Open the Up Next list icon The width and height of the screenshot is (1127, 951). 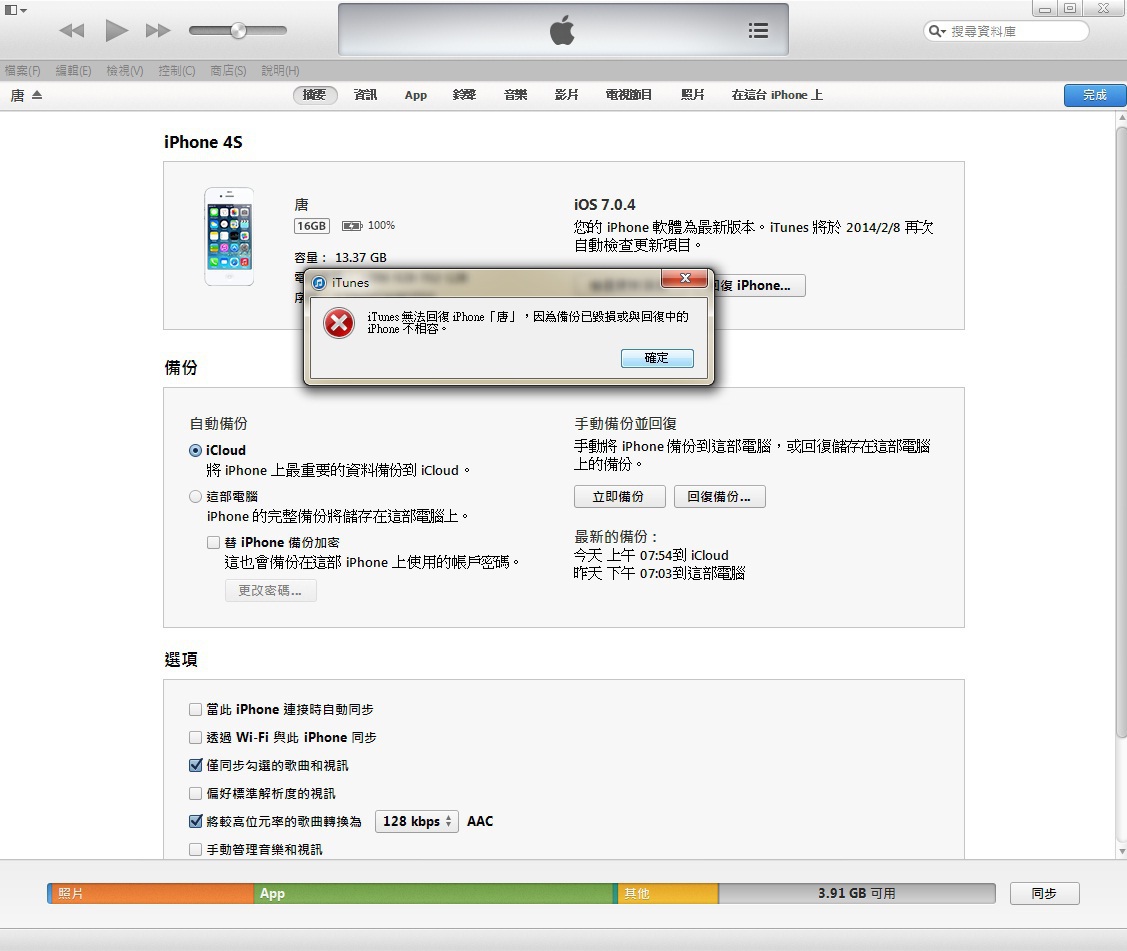(758, 31)
